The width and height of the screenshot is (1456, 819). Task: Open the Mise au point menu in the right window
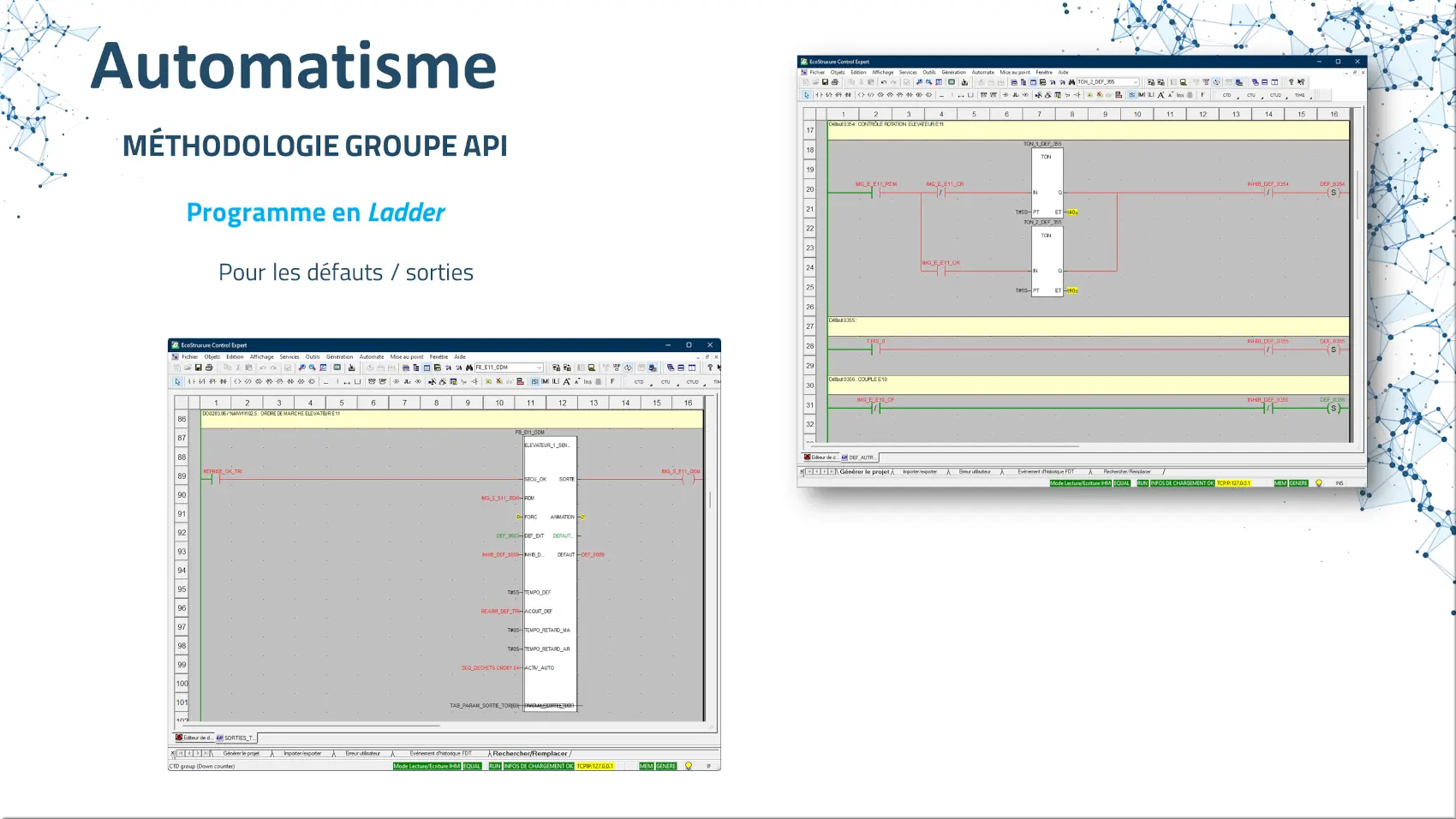1015,73
